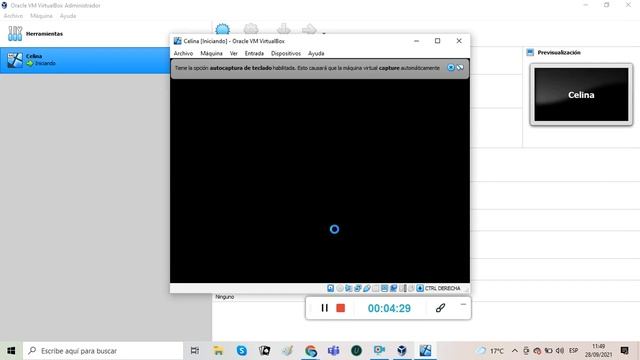Open the Máquina menu in the Celina VM window
This screenshot has width=640, height=360.
(x=211, y=53)
